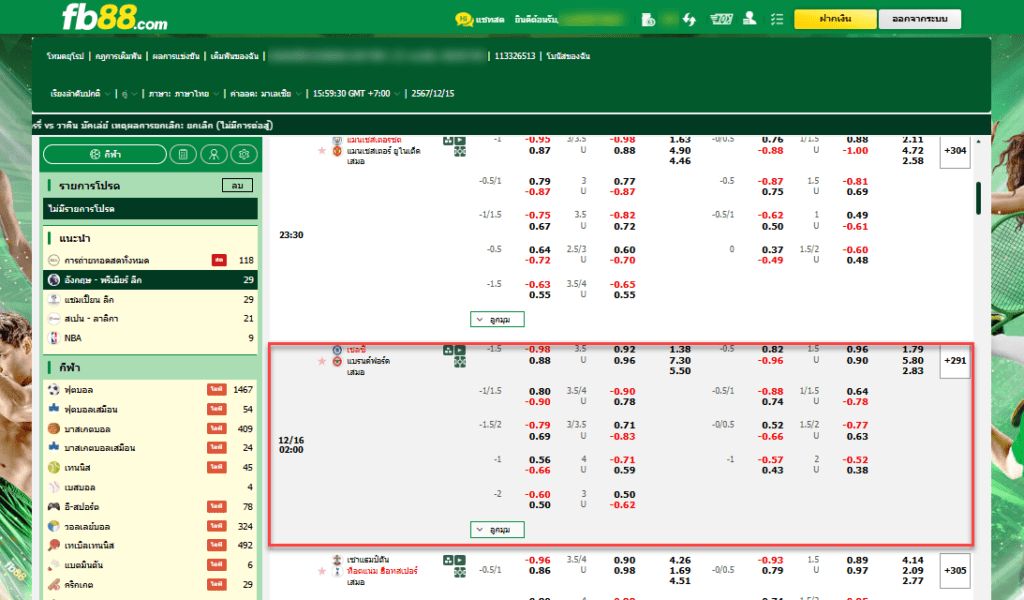Open the sort order dropdown
Viewport: 1024px width, 600px height.
pos(80,94)
